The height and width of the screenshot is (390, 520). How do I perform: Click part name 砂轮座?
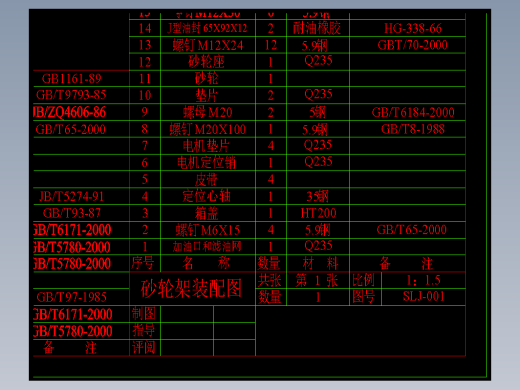tap(206, 62)
